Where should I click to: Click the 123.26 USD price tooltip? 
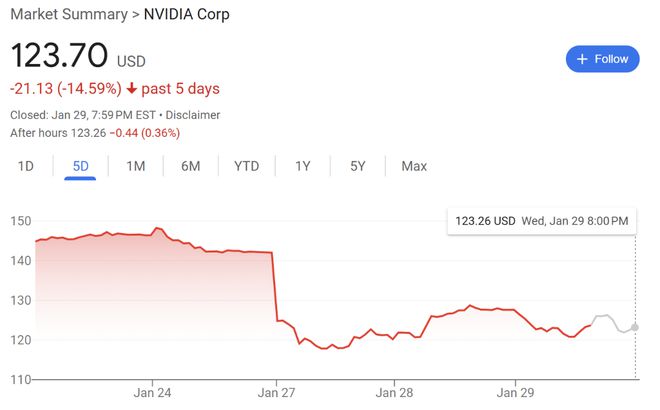[x=542, y=221]
